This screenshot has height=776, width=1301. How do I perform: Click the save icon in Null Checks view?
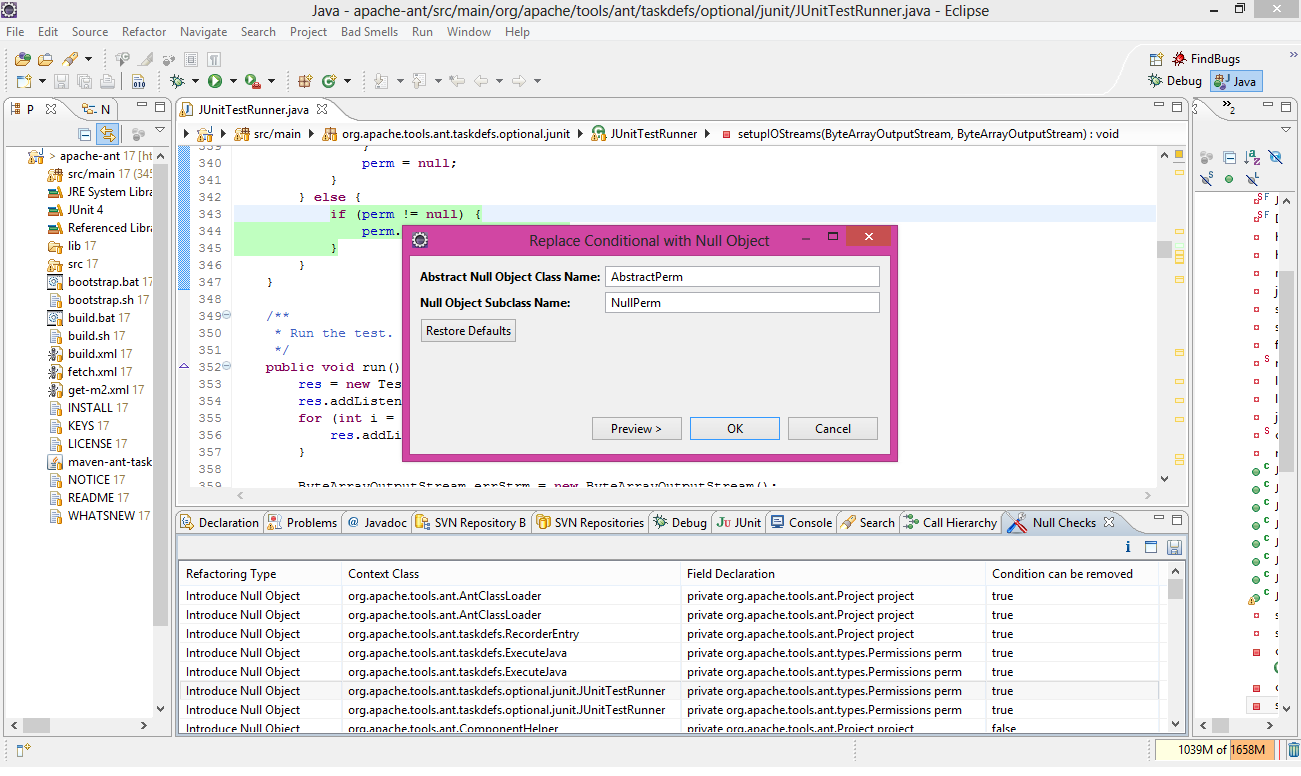click(1174, 547)
